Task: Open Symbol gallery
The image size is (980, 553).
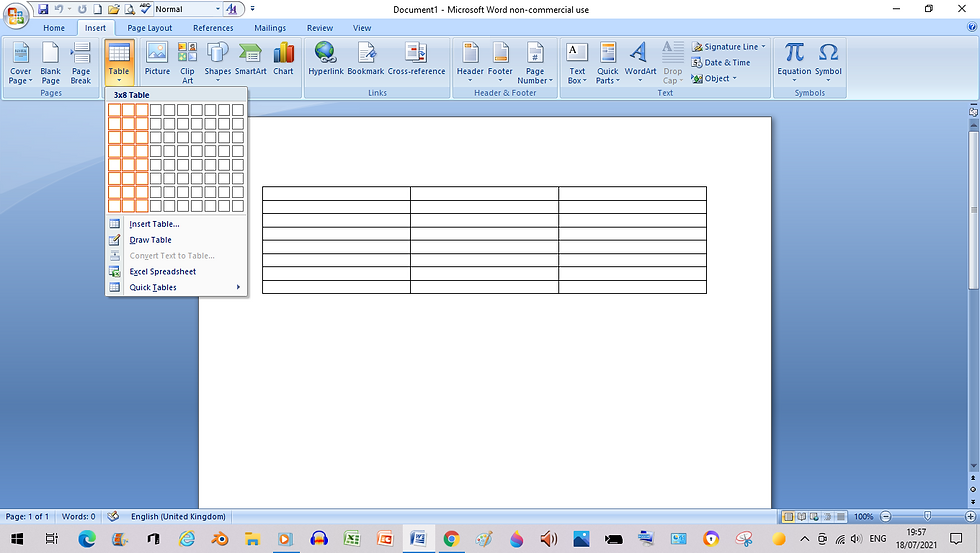Action: coord(828,62)
